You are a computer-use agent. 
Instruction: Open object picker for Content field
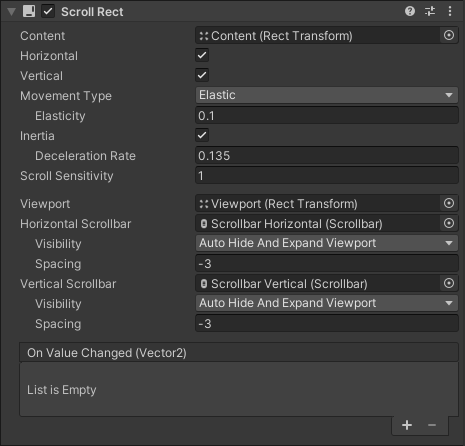pos(449,35)
